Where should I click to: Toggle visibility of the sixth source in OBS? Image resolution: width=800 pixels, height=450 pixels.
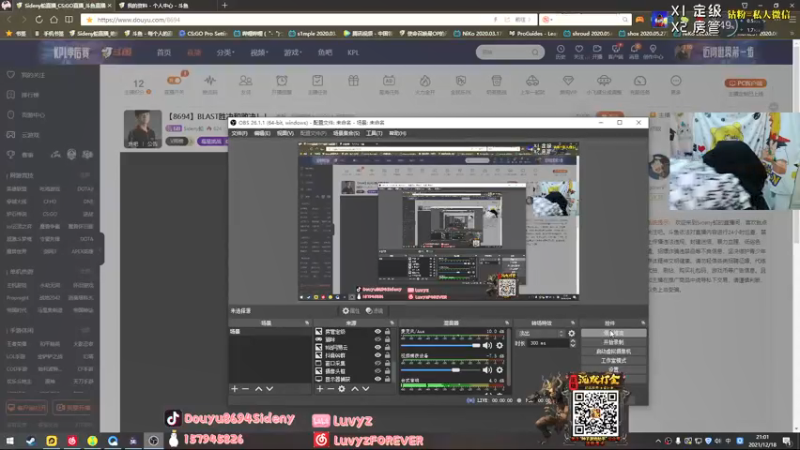378,371
